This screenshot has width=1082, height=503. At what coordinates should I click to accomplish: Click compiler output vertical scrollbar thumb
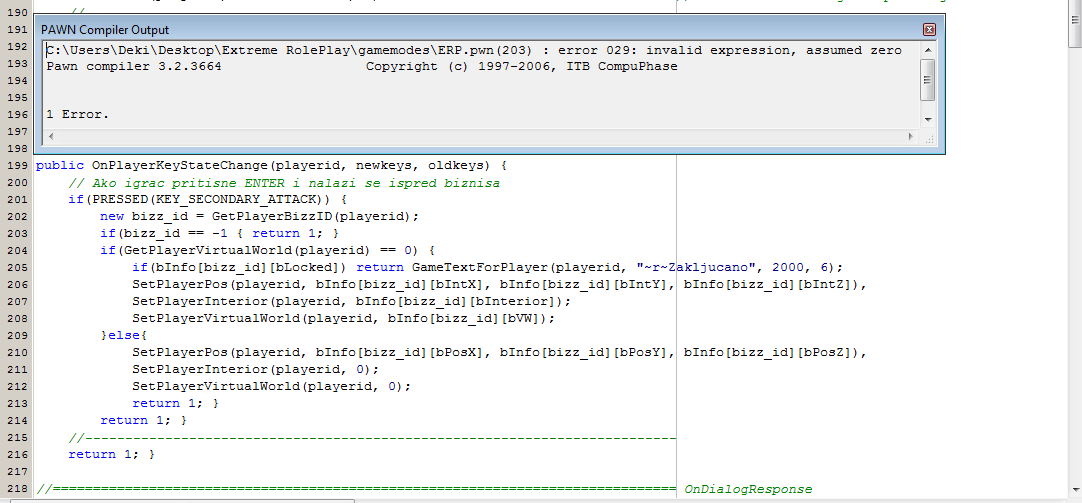[928, 80]
